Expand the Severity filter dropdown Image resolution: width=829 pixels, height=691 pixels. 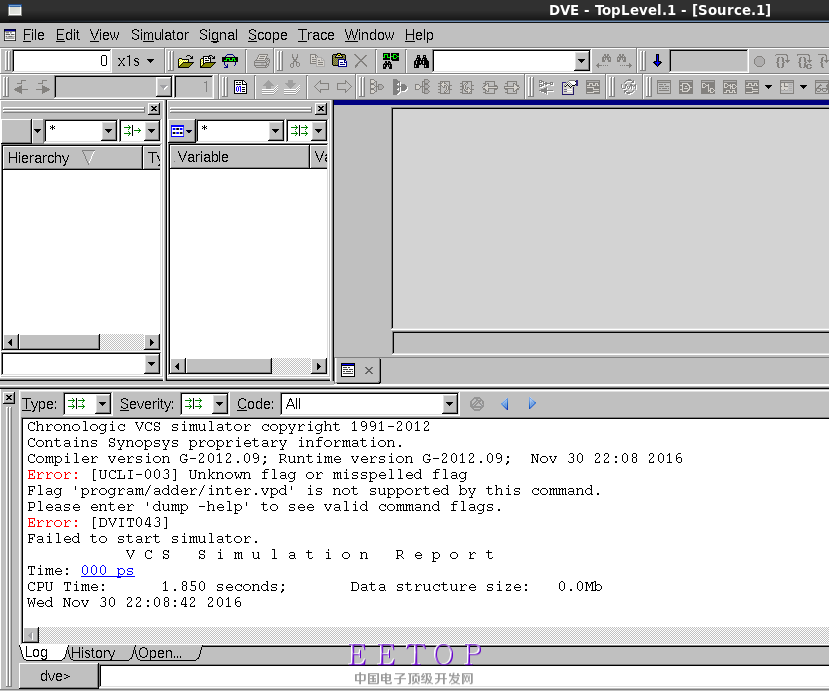(x=216, y=404)
